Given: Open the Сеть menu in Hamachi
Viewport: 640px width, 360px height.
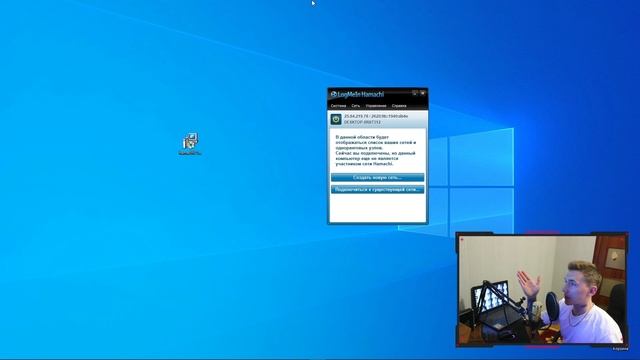Looking at the screenshot, I should point(356,106).
